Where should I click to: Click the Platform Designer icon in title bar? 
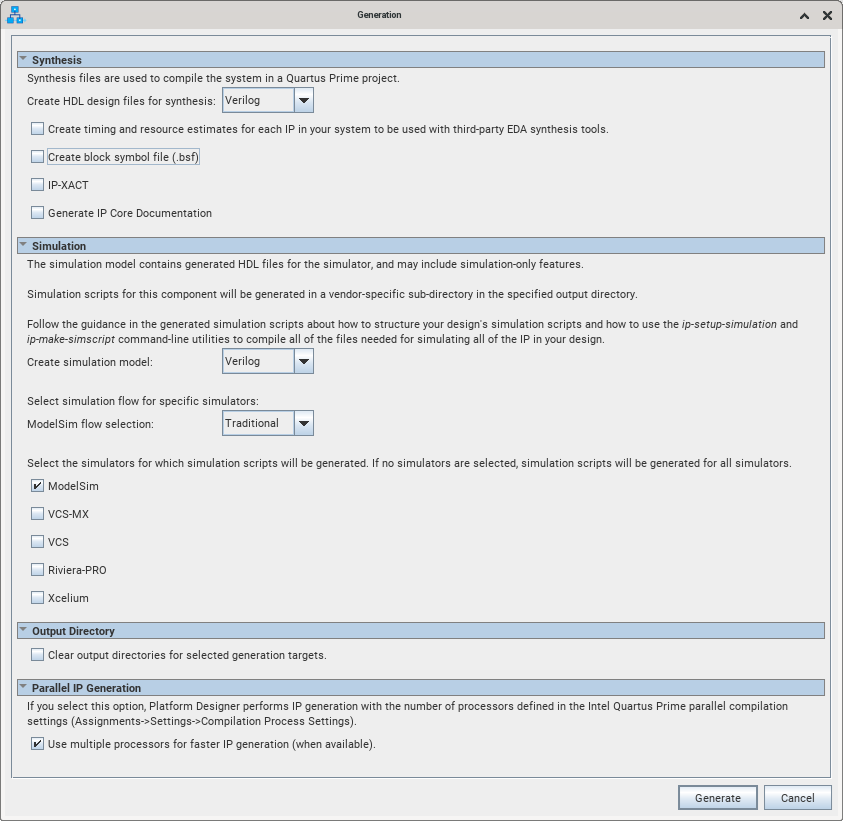15,15
